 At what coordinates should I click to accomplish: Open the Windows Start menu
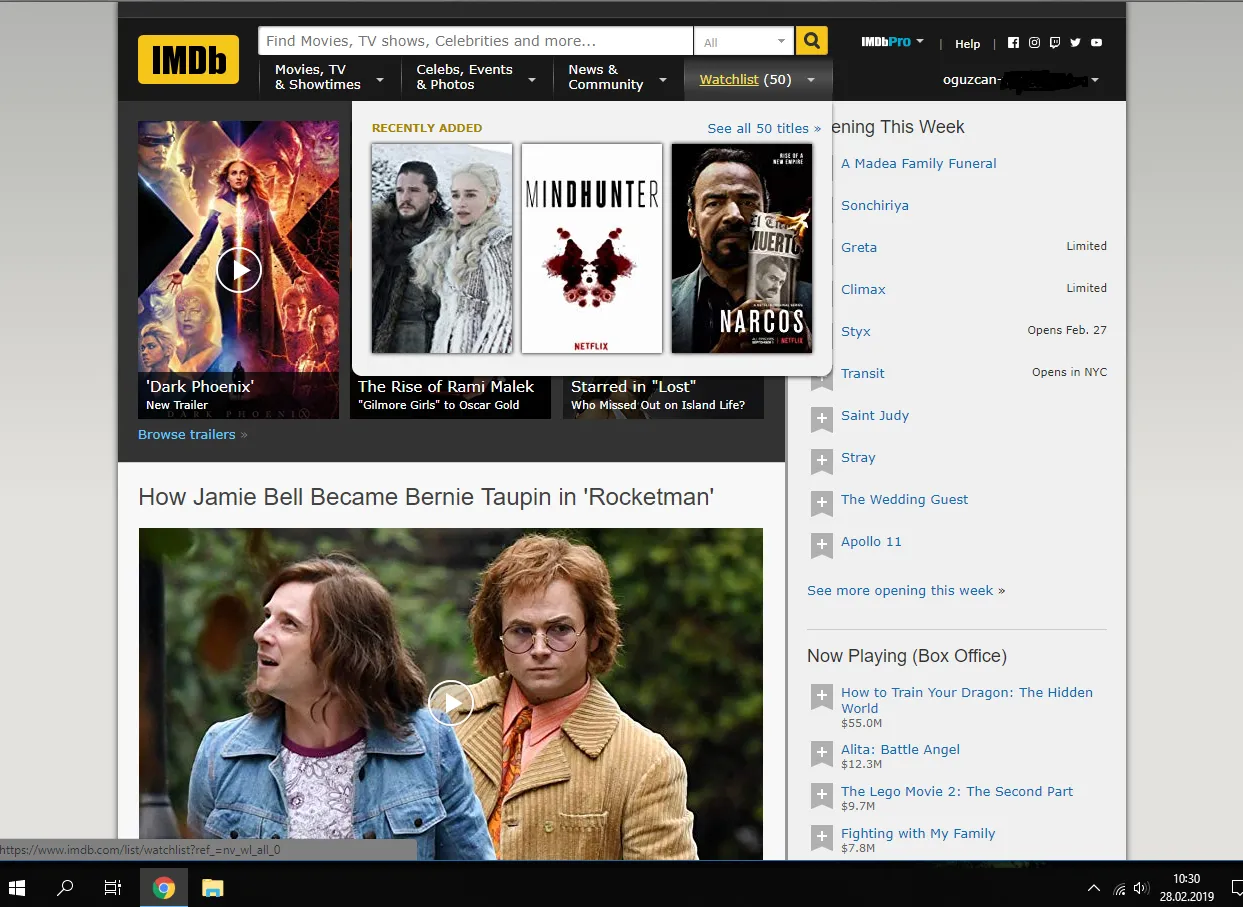(x=17, y=887)
